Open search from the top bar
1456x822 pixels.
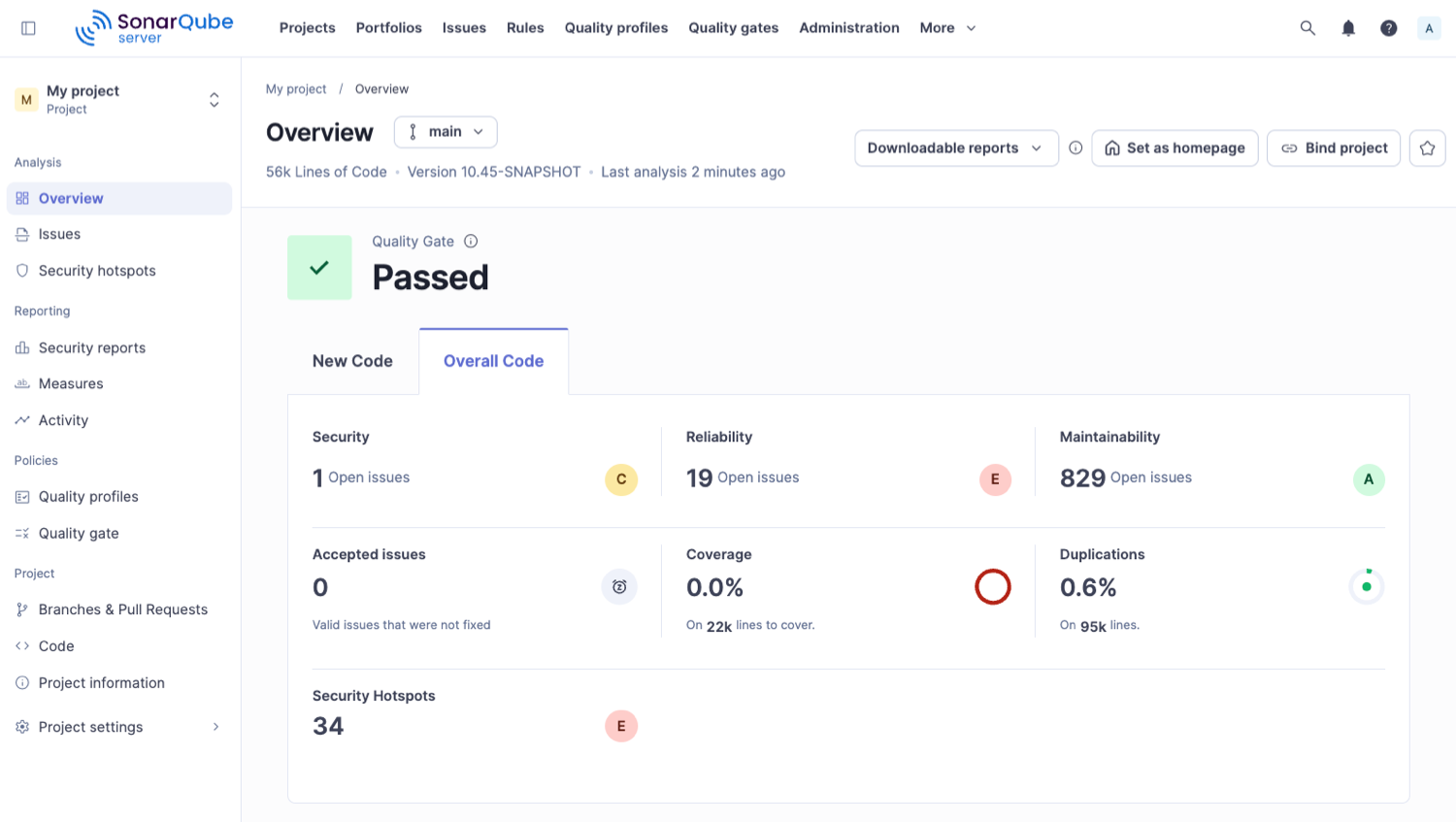click(1307, 27)
